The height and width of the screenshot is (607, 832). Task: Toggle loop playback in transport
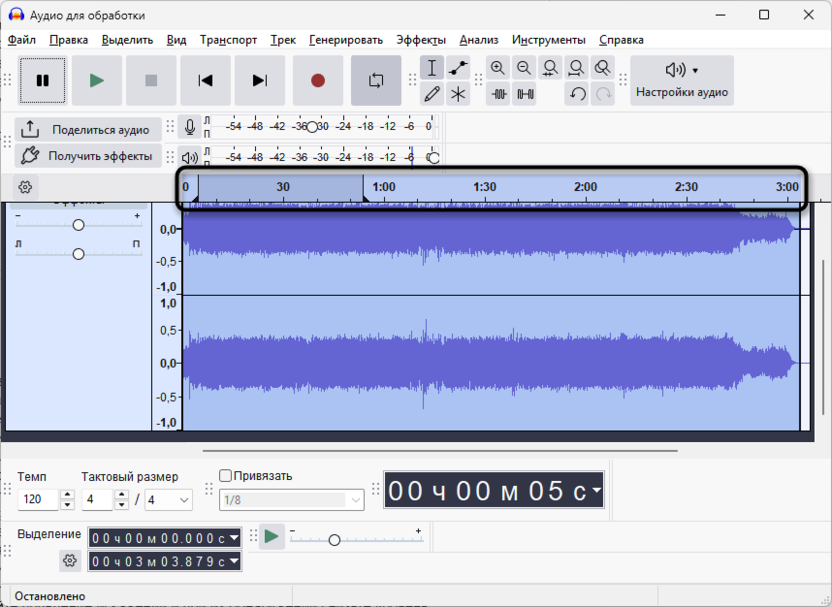click(376, 80)
